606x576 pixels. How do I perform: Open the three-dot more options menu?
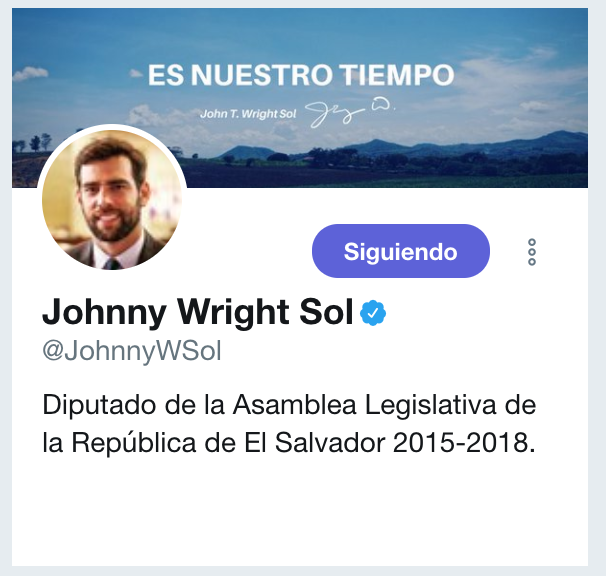click(x=532, y=252)
